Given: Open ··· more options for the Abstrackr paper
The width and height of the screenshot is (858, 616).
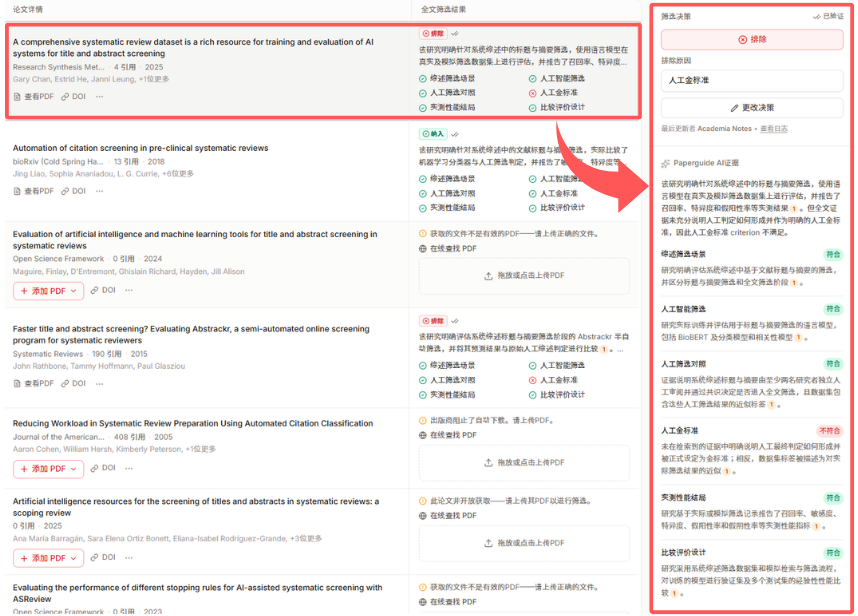Looking at the screenshot, I should [x=99, y=383].
